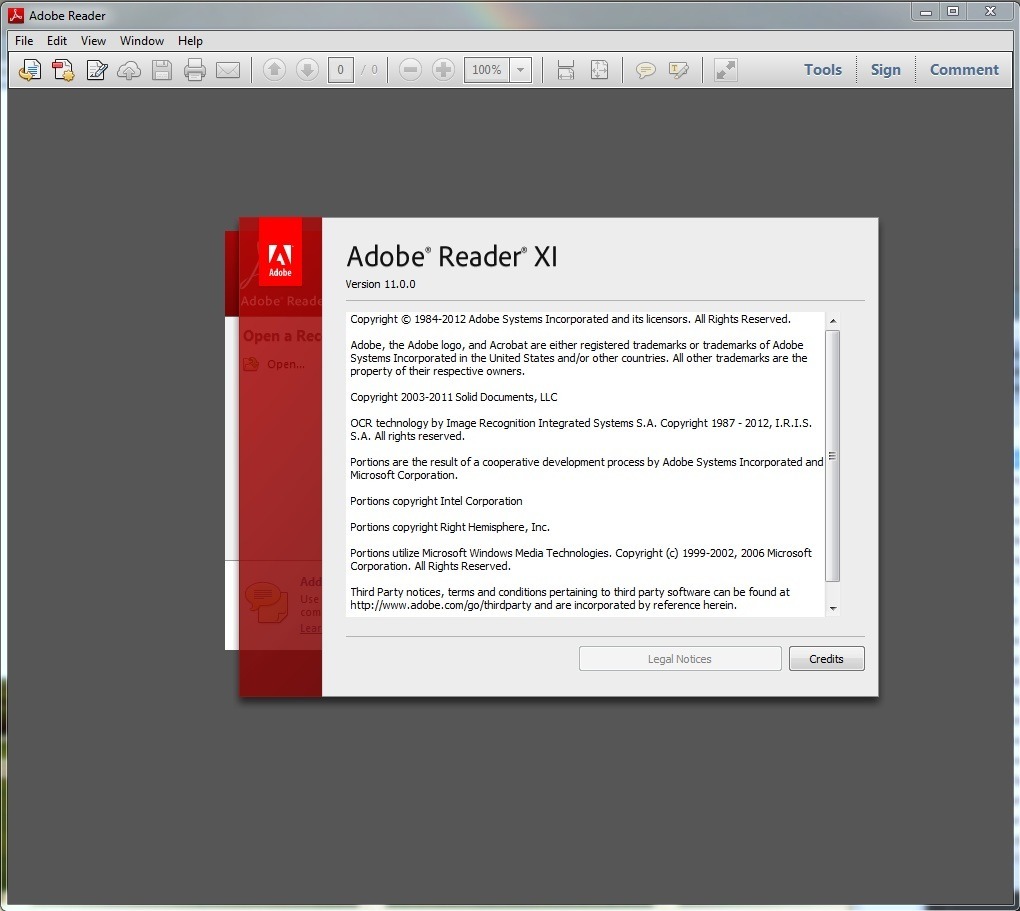
Task: Click the Sign document pen icon
Action: point(96,70)
